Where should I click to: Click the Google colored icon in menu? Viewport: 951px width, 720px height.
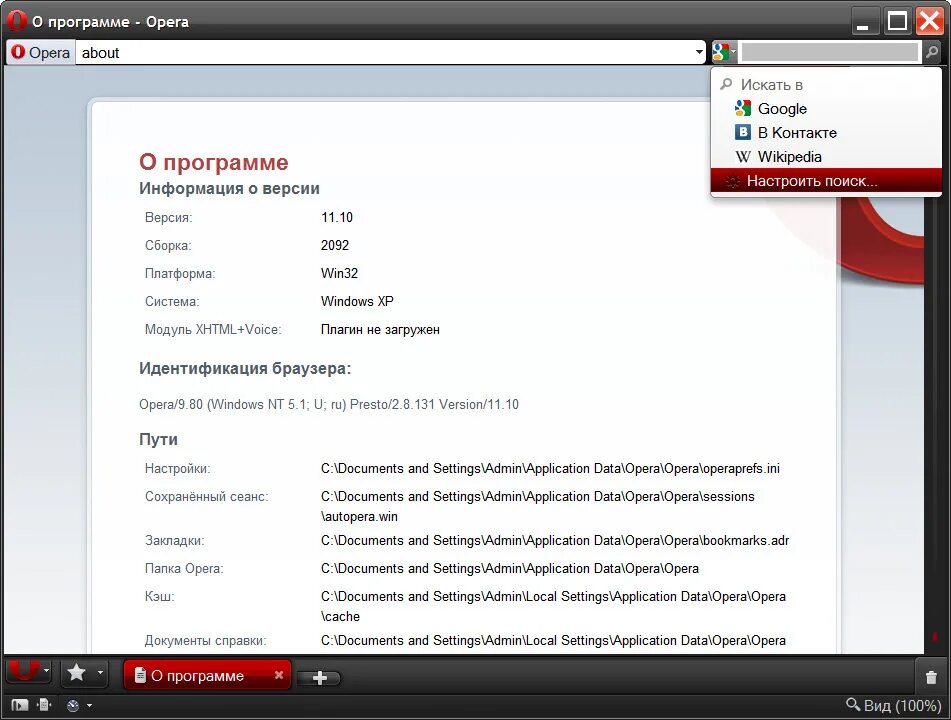(x=742, y=109)
